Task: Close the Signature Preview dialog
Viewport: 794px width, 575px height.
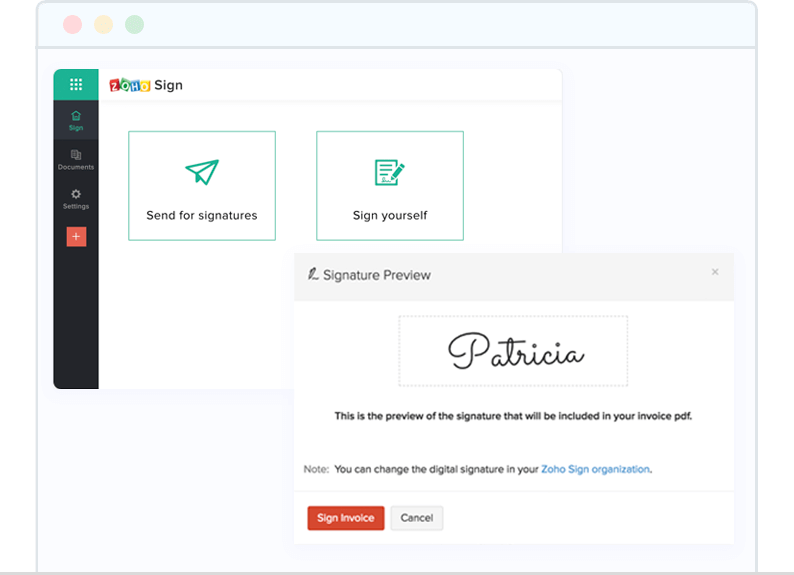Action: [x=715, y=272]
